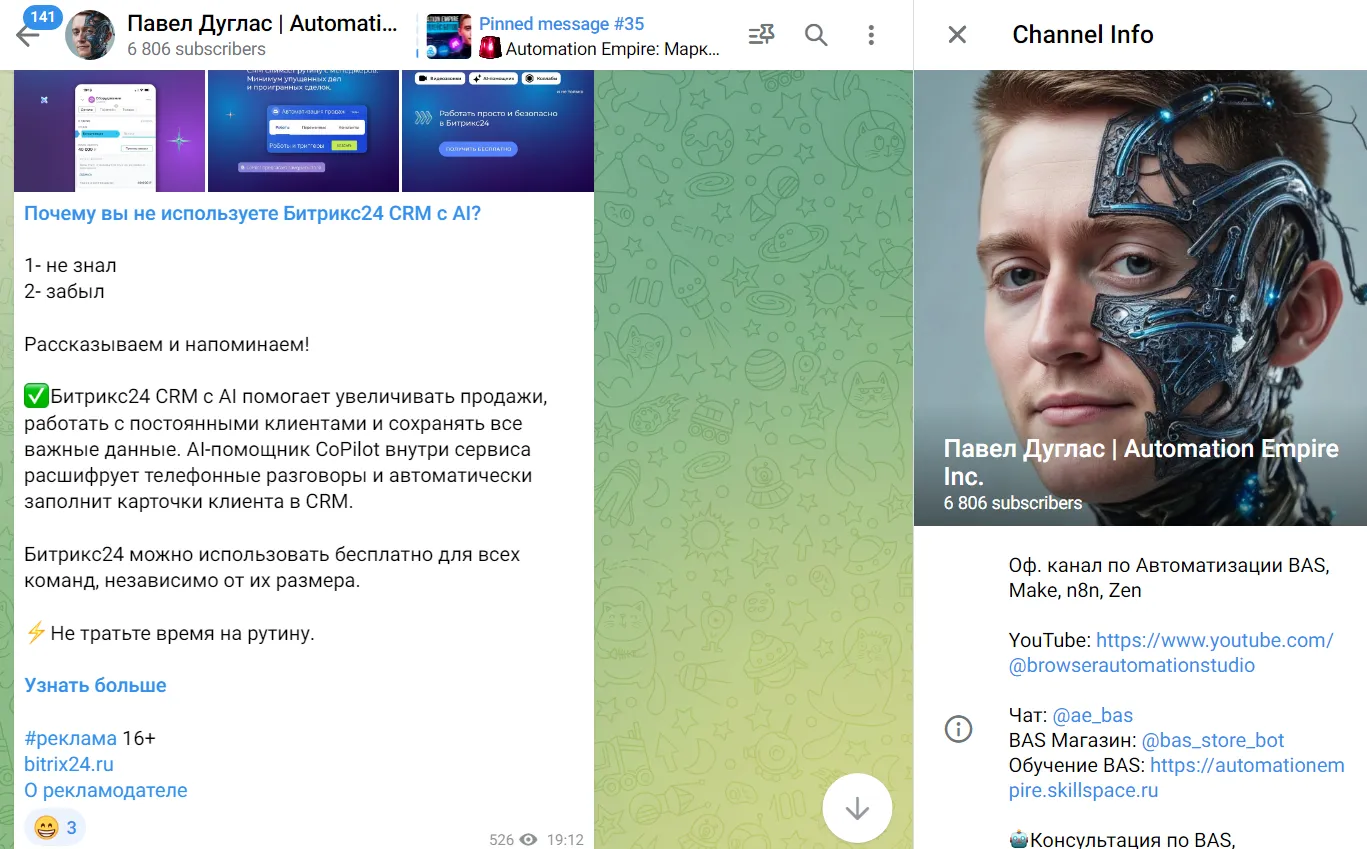Open the @bas_store_bot link
The image size is (1367, 849).
pos(1213,741)
